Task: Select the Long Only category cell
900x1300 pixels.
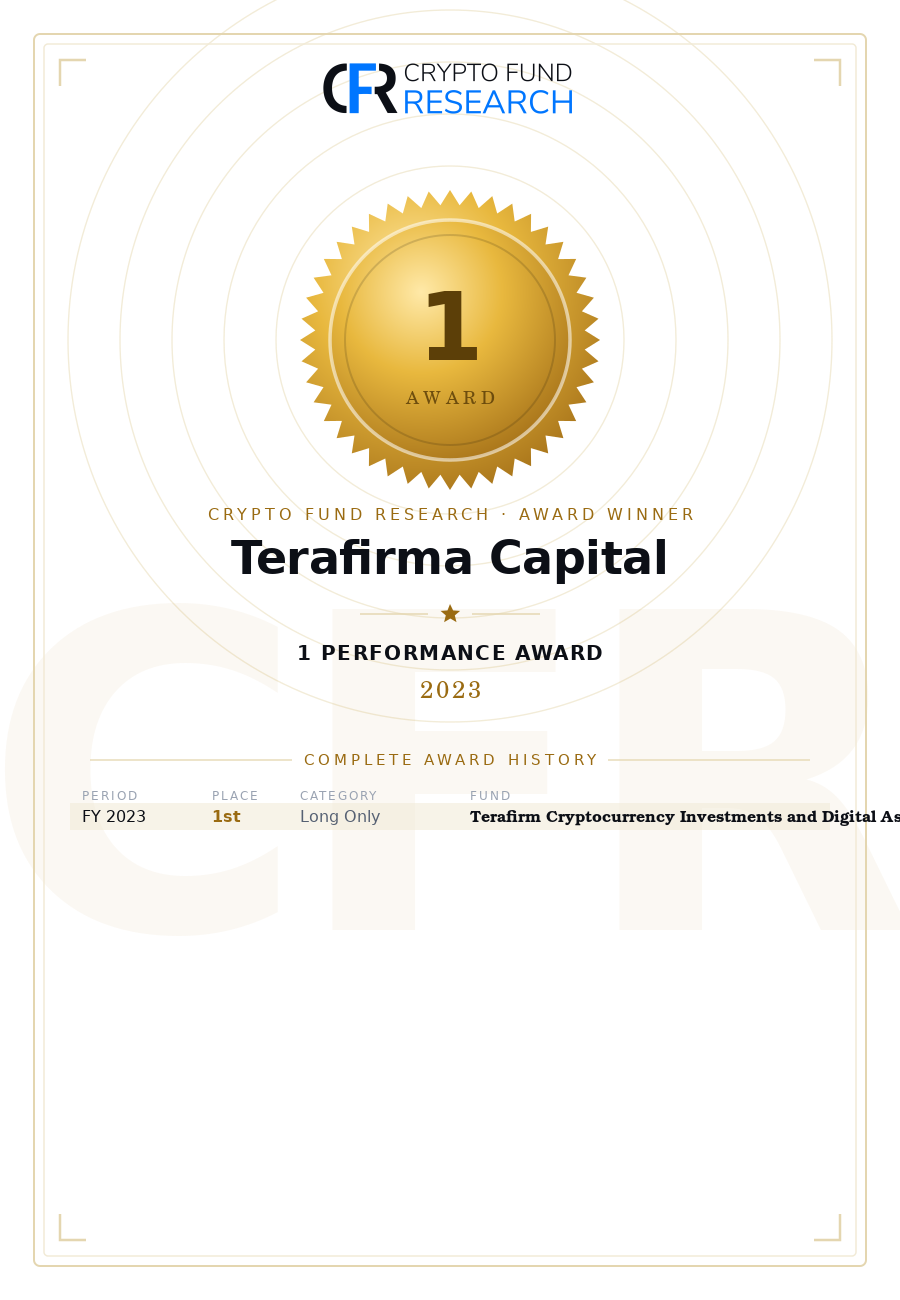Action: 340,817
